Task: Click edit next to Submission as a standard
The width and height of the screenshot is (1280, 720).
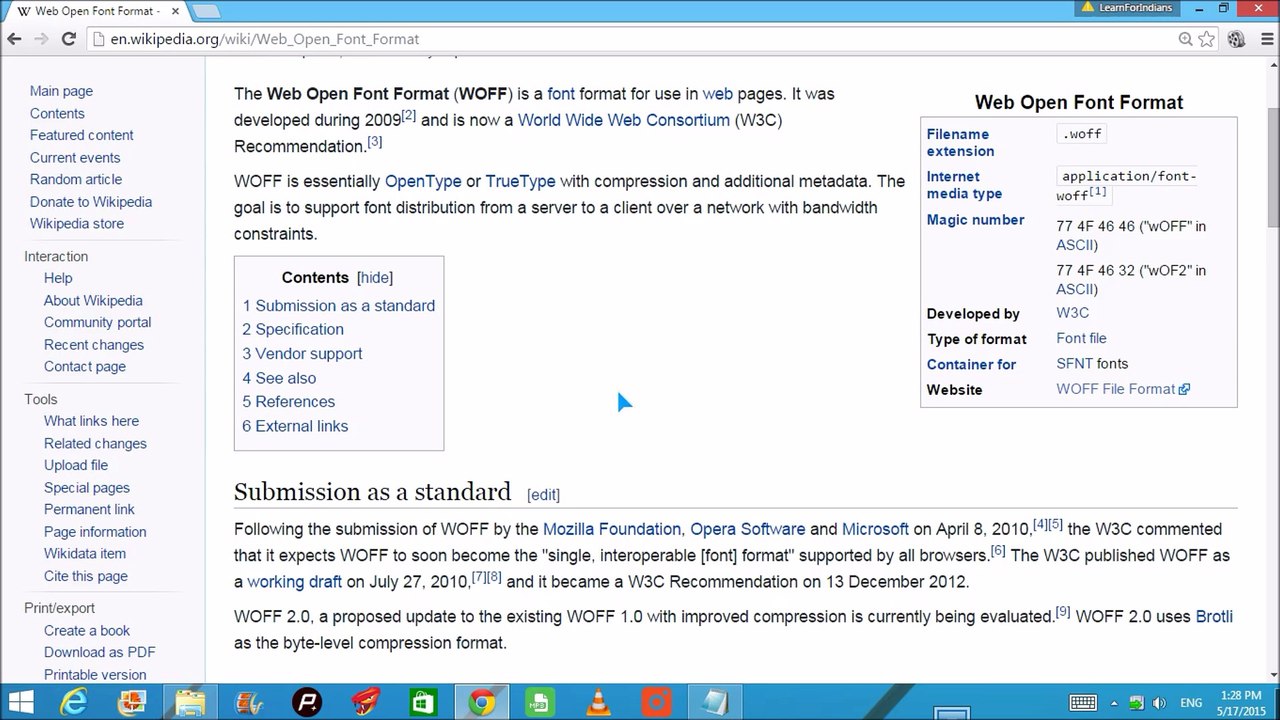Action: pos(543,495)
